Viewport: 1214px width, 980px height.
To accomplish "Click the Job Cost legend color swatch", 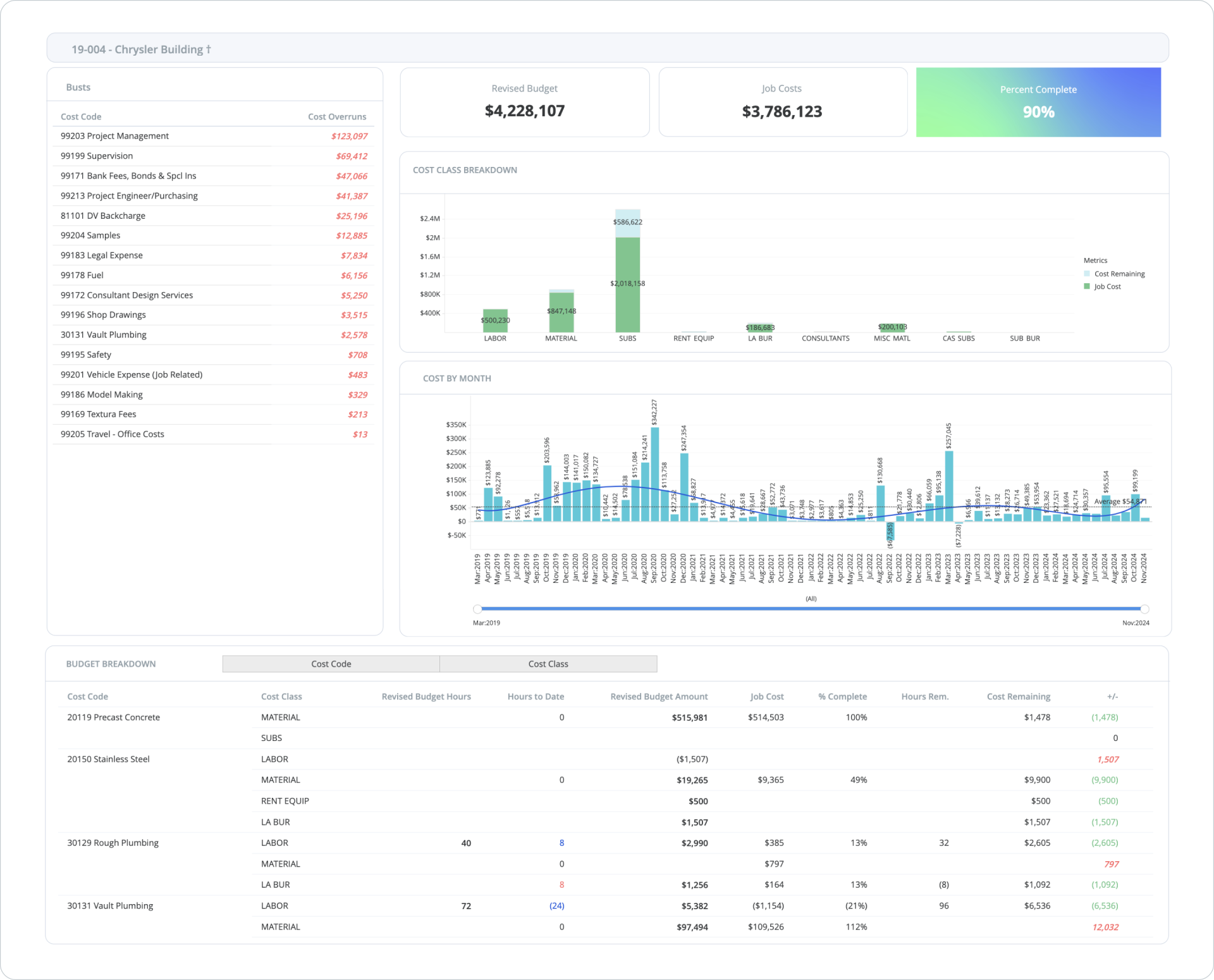I will click(x=1087, y=286).
